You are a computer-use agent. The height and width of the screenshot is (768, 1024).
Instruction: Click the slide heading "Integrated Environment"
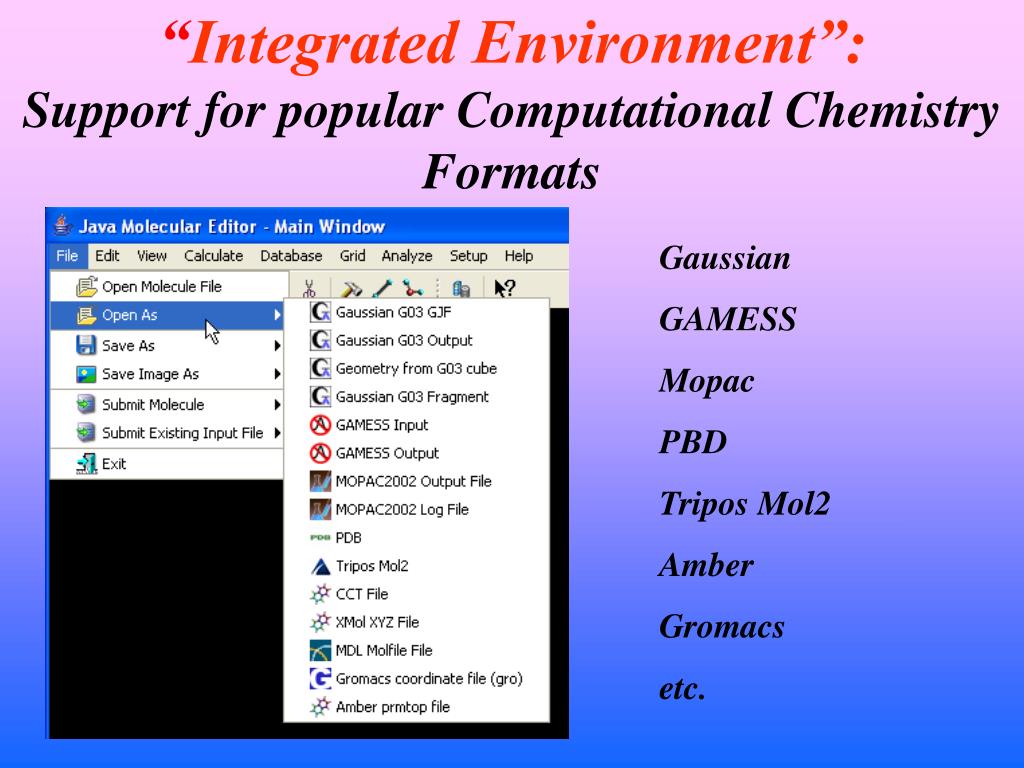tap(514, 44)
